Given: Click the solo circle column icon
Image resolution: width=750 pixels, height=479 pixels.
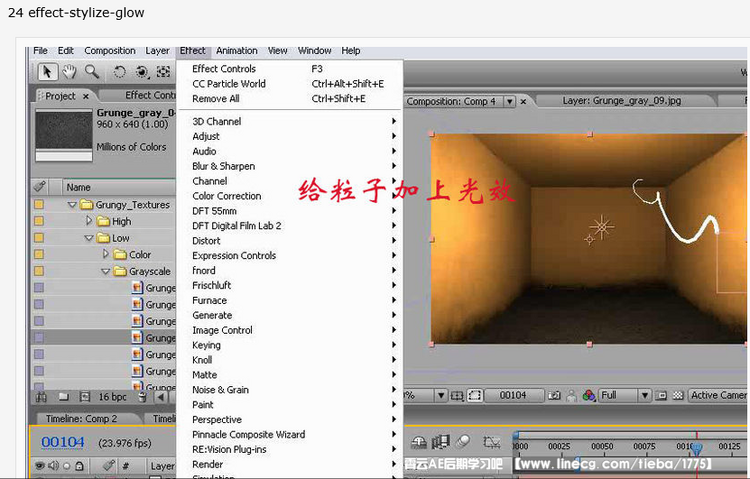Looking at the screenshot, I should (x=66, y=465).
